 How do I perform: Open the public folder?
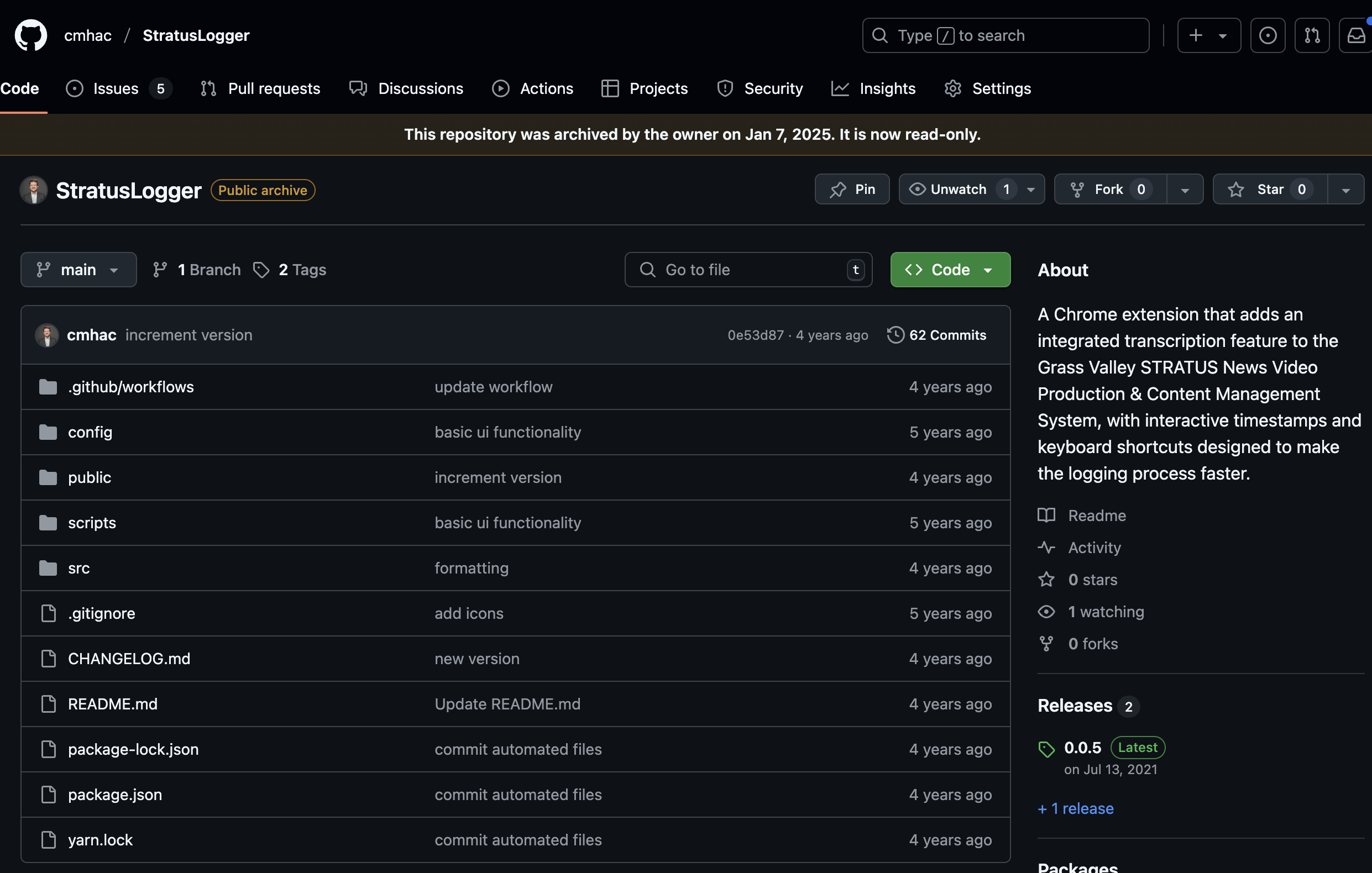click(90, 477)
